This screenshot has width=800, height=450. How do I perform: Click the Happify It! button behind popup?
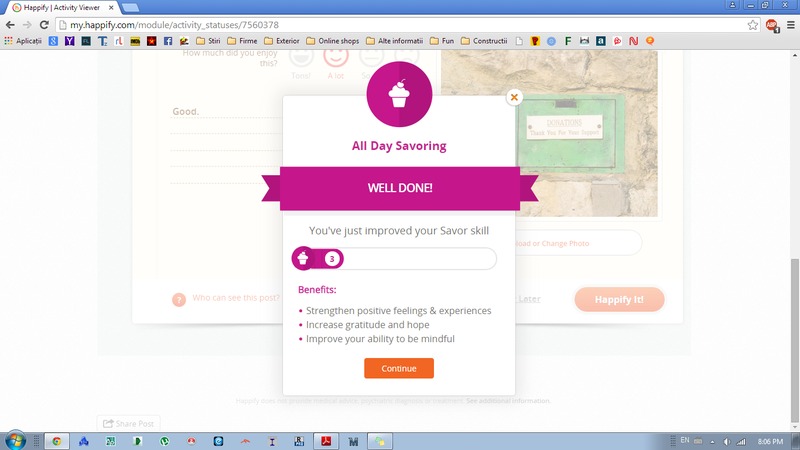click(x=619, y=299)
